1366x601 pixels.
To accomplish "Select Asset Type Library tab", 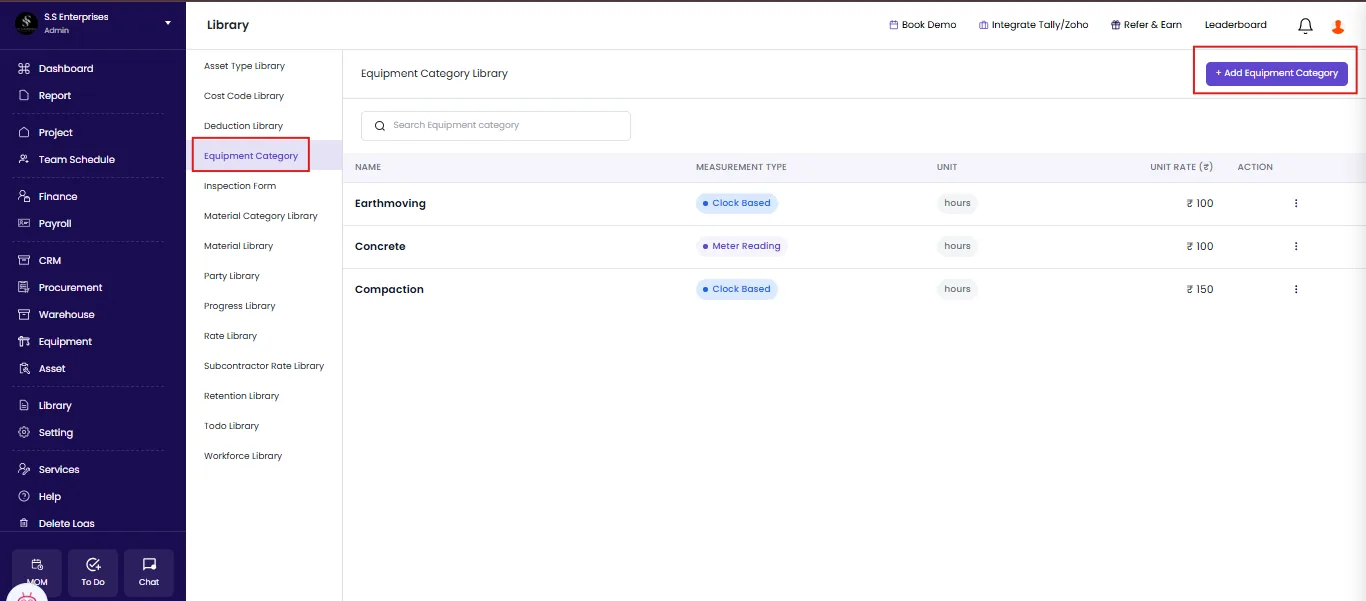I will (245, 66).
